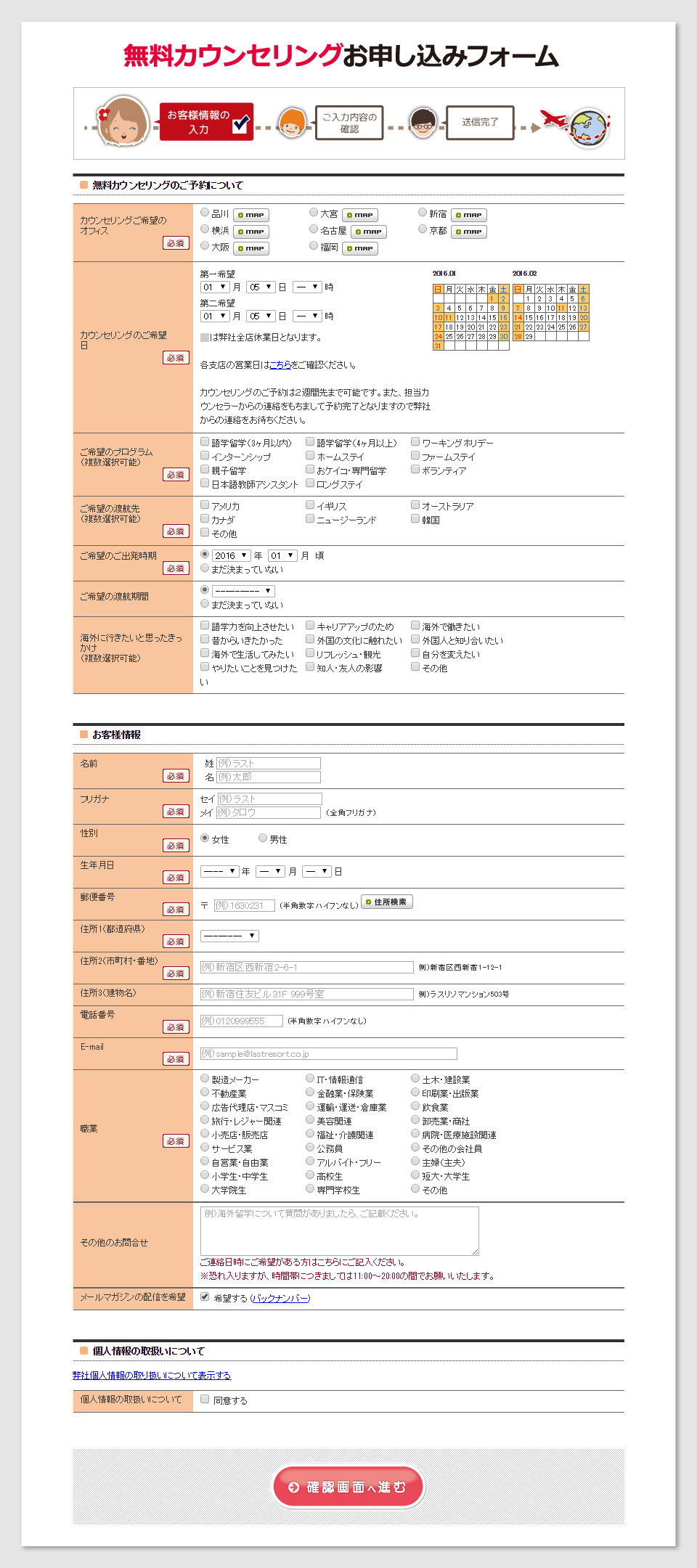Toggle newsletter 希望する checkbox
697x1568 pixels.
click(205, 1297)
